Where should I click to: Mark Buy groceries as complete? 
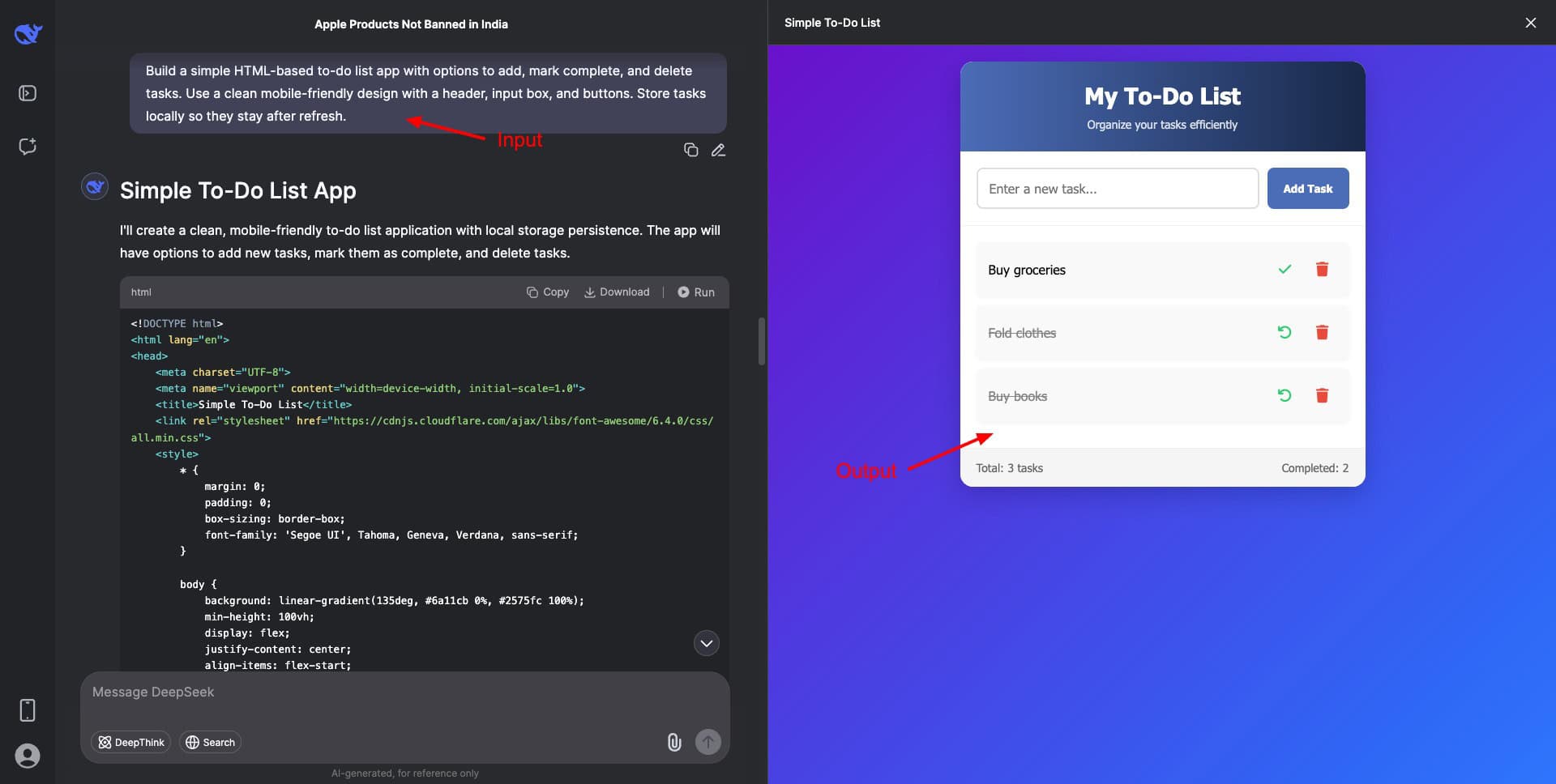1285,270
